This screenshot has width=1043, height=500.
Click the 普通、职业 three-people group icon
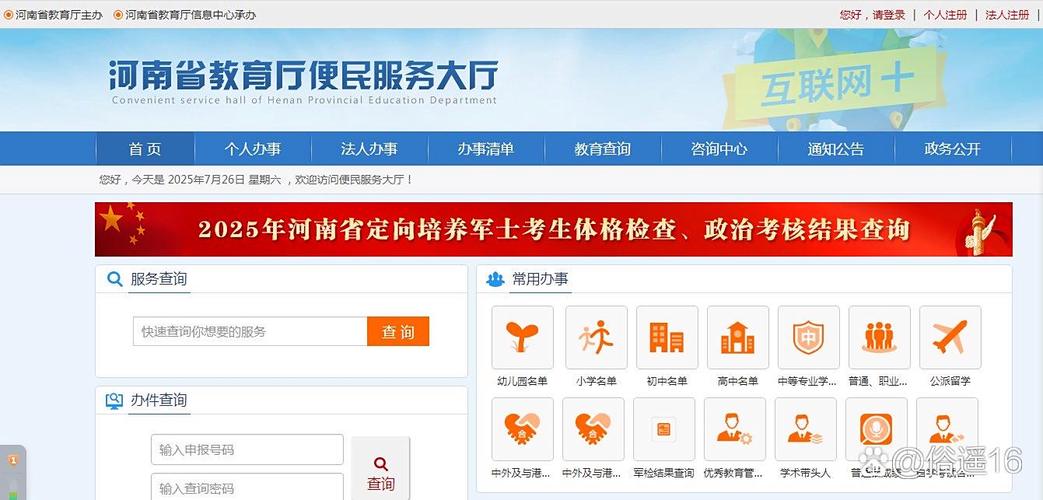[879, 337]
